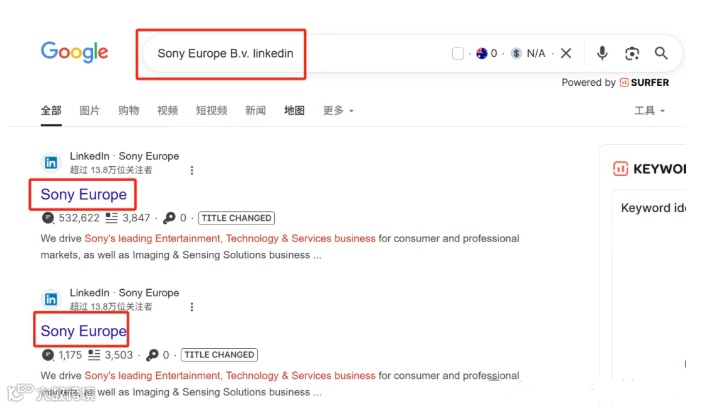Screen dimensions: 720x408
Task: Click keyword key icon in second result
Action: click(152, 355)
